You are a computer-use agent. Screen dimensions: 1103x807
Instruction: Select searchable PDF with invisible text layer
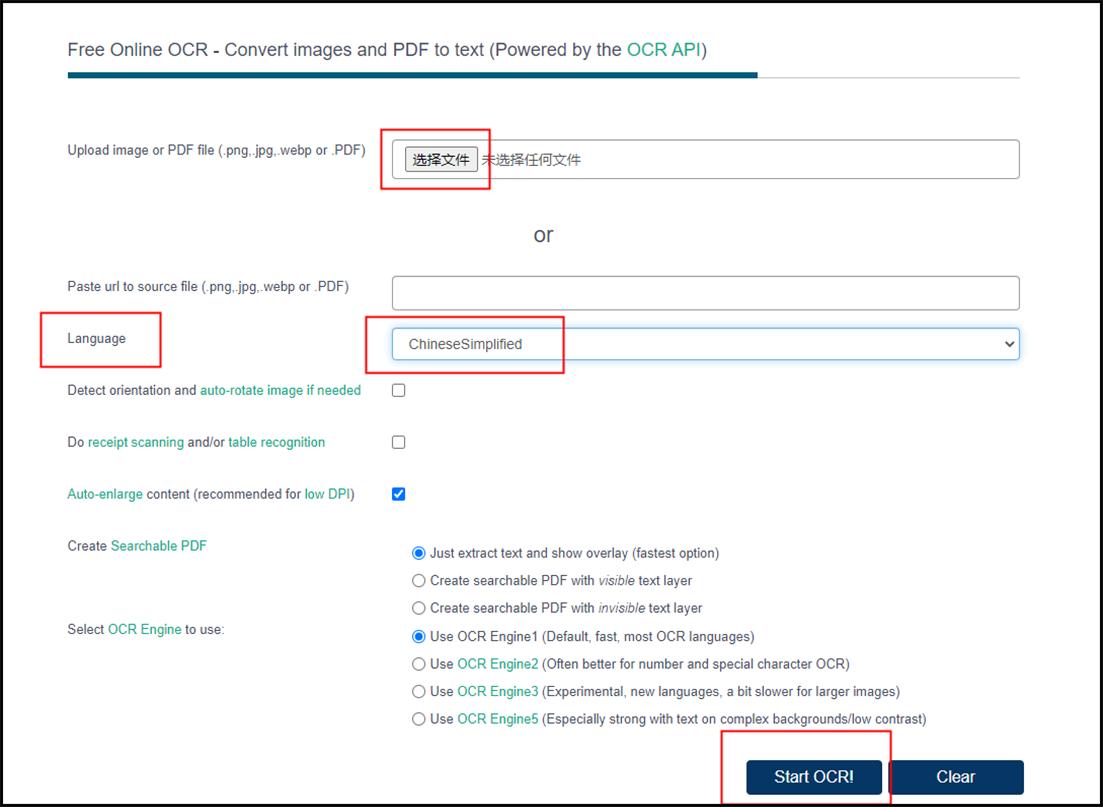419,608
